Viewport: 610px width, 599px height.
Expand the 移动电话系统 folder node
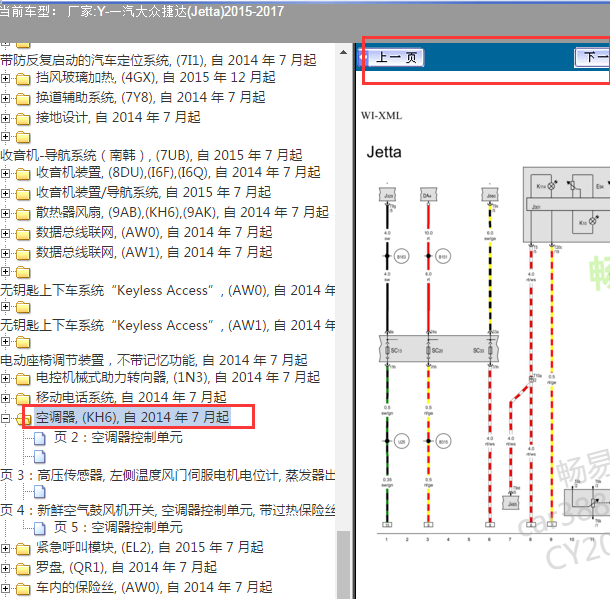[5, 398]
